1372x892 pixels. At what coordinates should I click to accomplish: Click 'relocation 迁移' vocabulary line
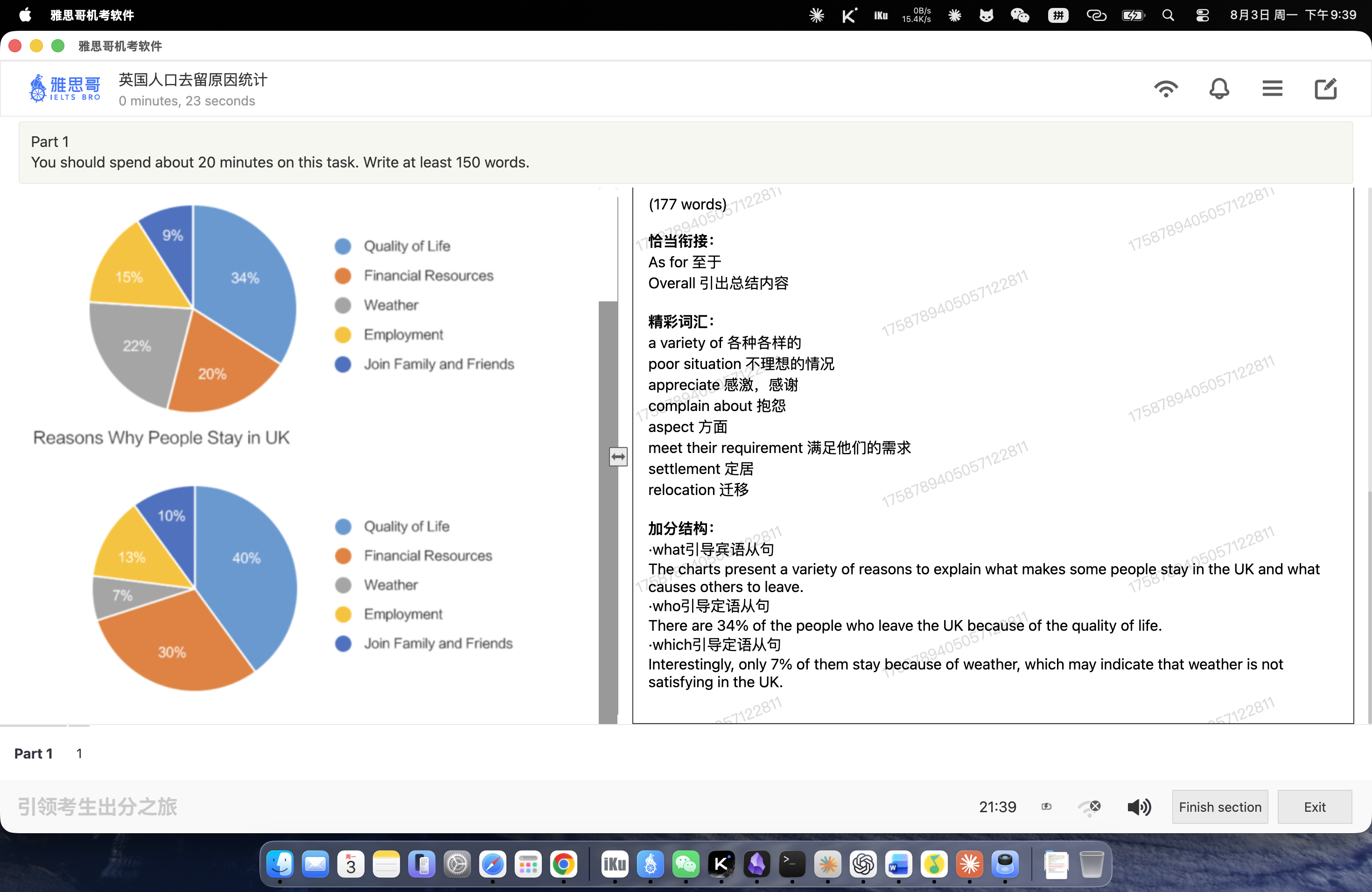point(698,490)
